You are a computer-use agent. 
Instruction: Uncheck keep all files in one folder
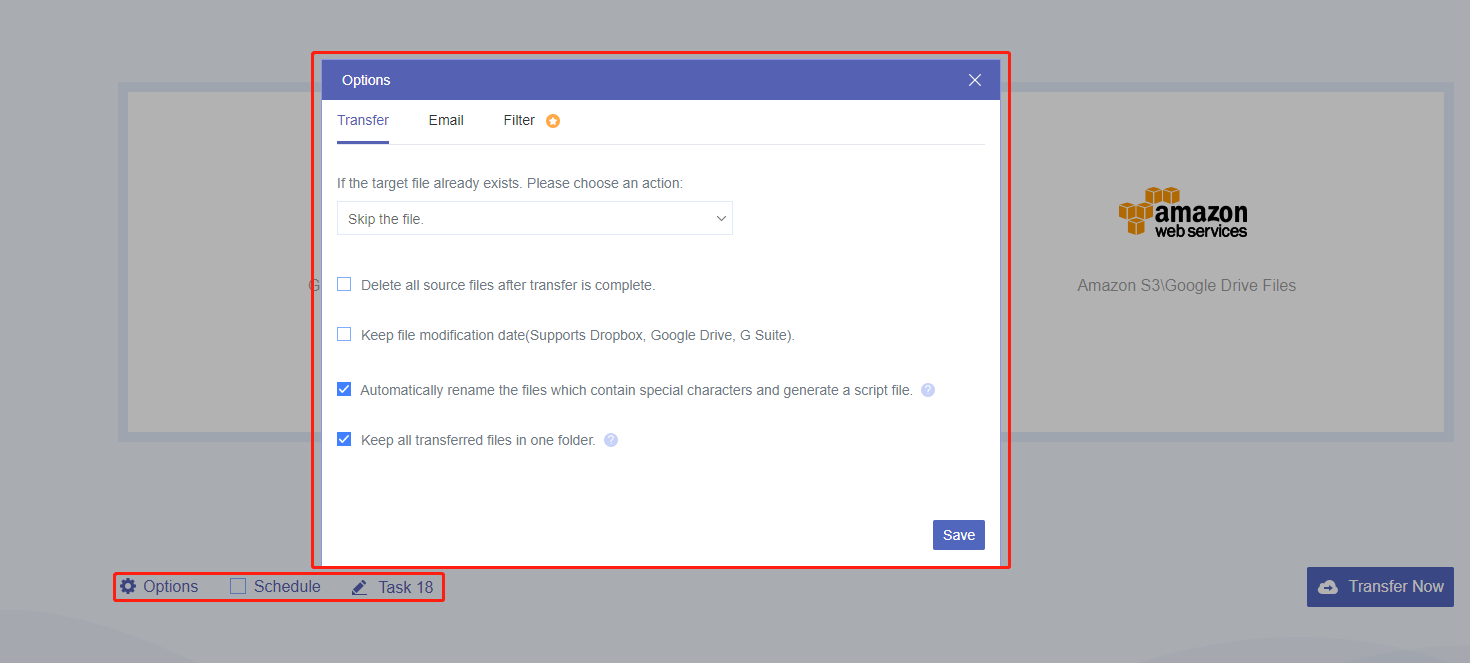(344, 439)
